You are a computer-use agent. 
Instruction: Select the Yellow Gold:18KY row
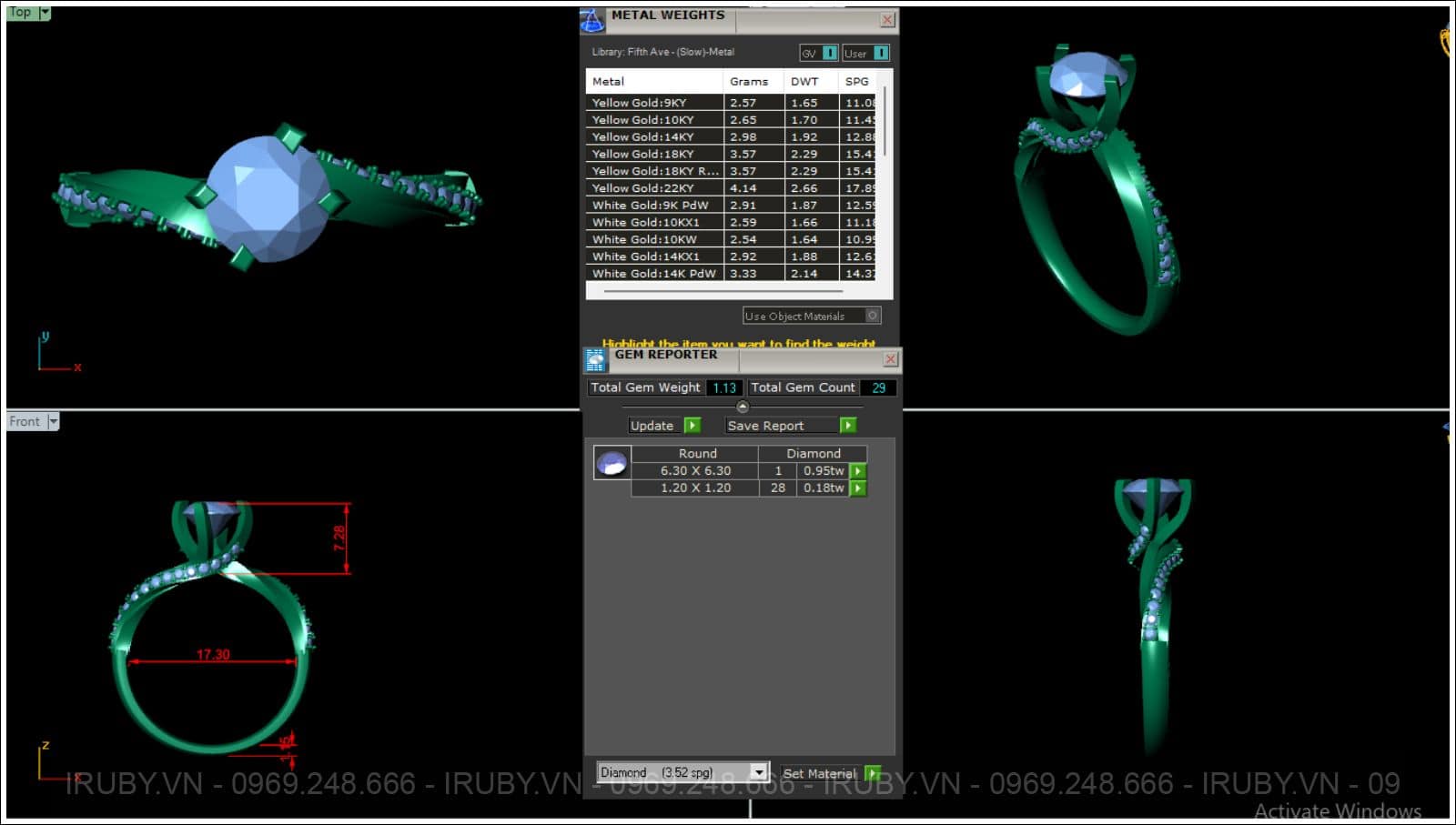732,155
